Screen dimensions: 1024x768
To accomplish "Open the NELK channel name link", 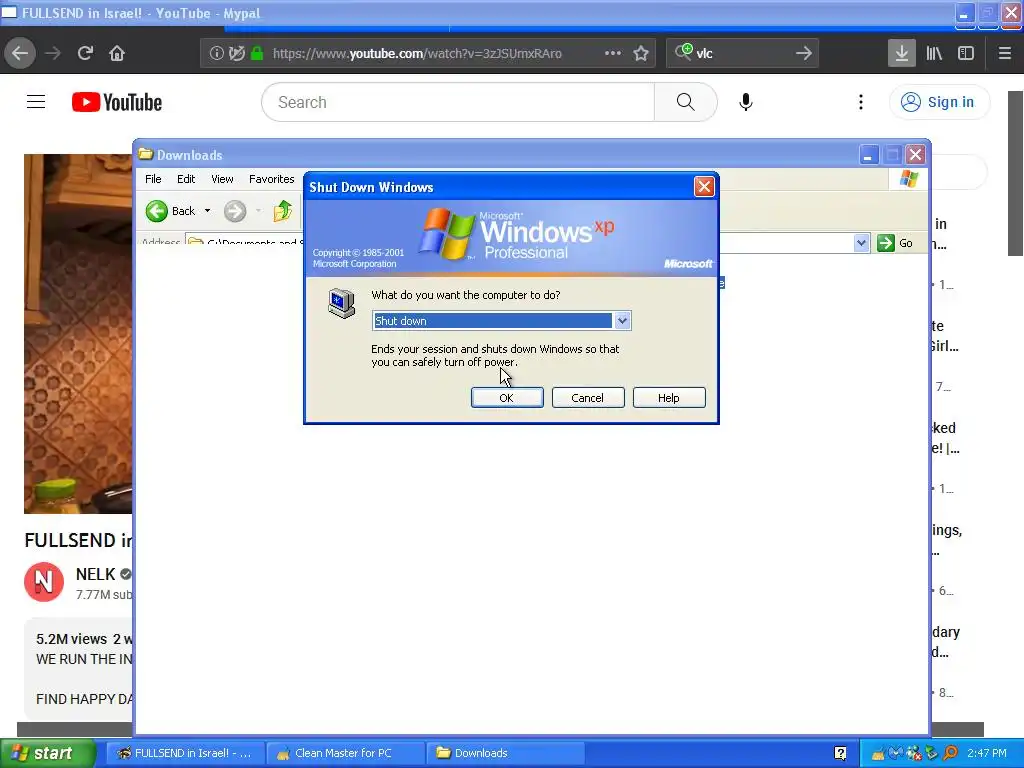I will coord(95,574).
